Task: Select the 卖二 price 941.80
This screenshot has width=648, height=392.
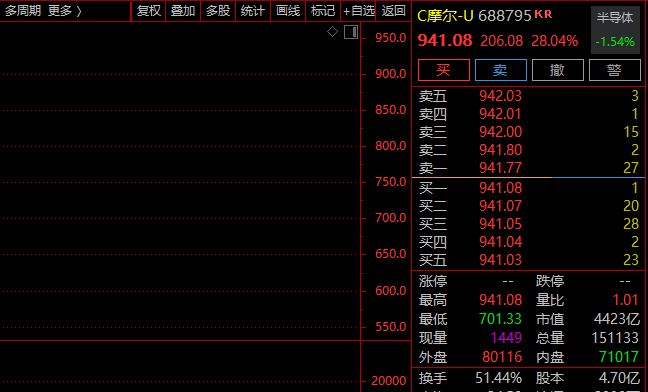Action: [500, 150]
